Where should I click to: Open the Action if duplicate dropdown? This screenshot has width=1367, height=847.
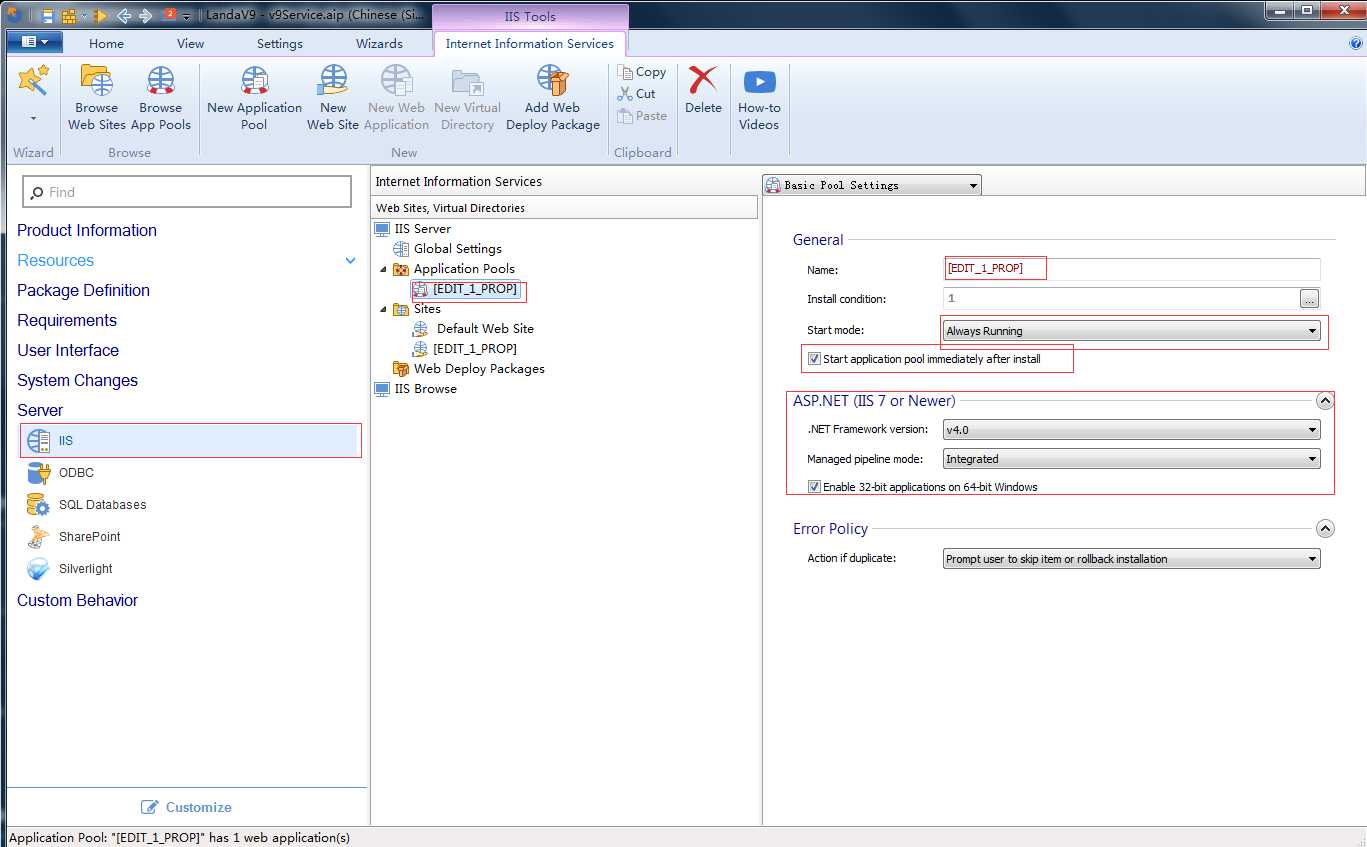1131,559
